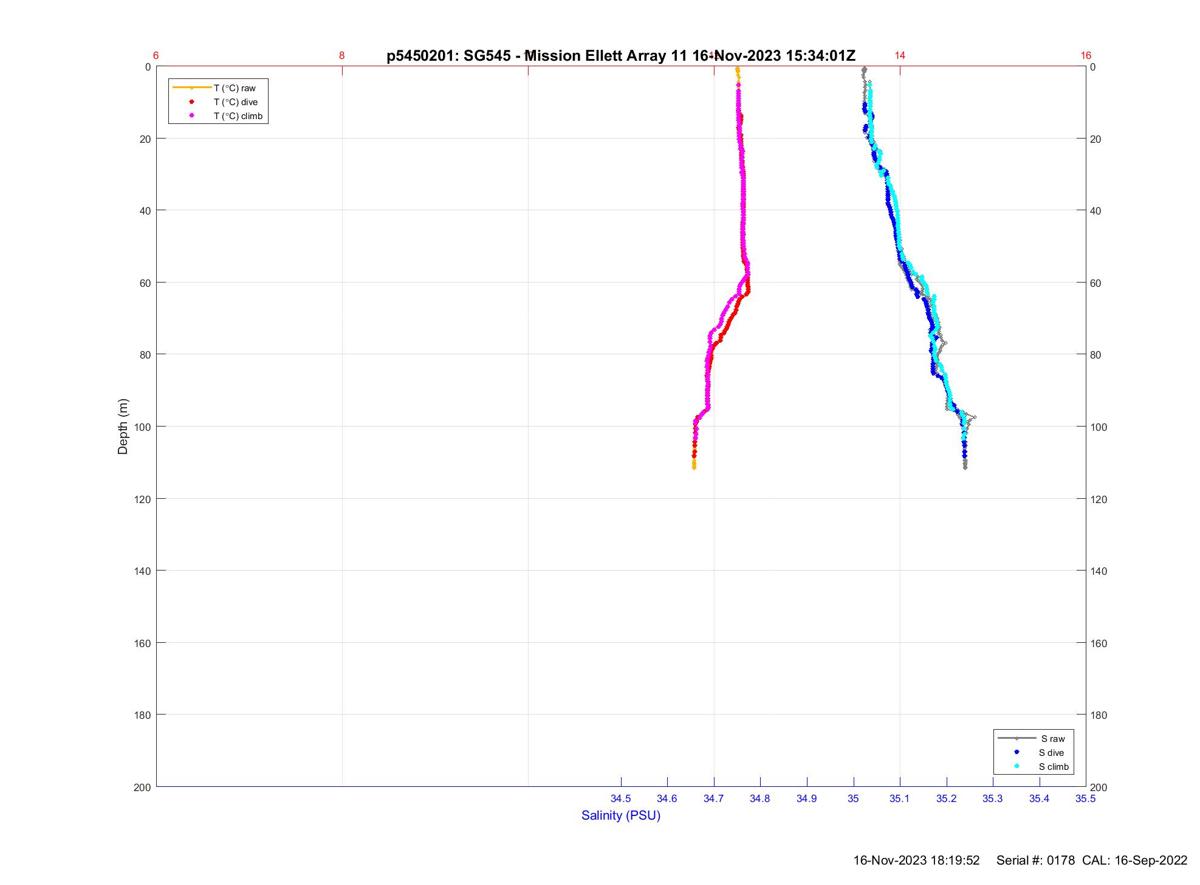Click depth tick 0 on left axis
Image resolution: width=1200 pixels, height=885 pixels.
[x=147, y=67]
